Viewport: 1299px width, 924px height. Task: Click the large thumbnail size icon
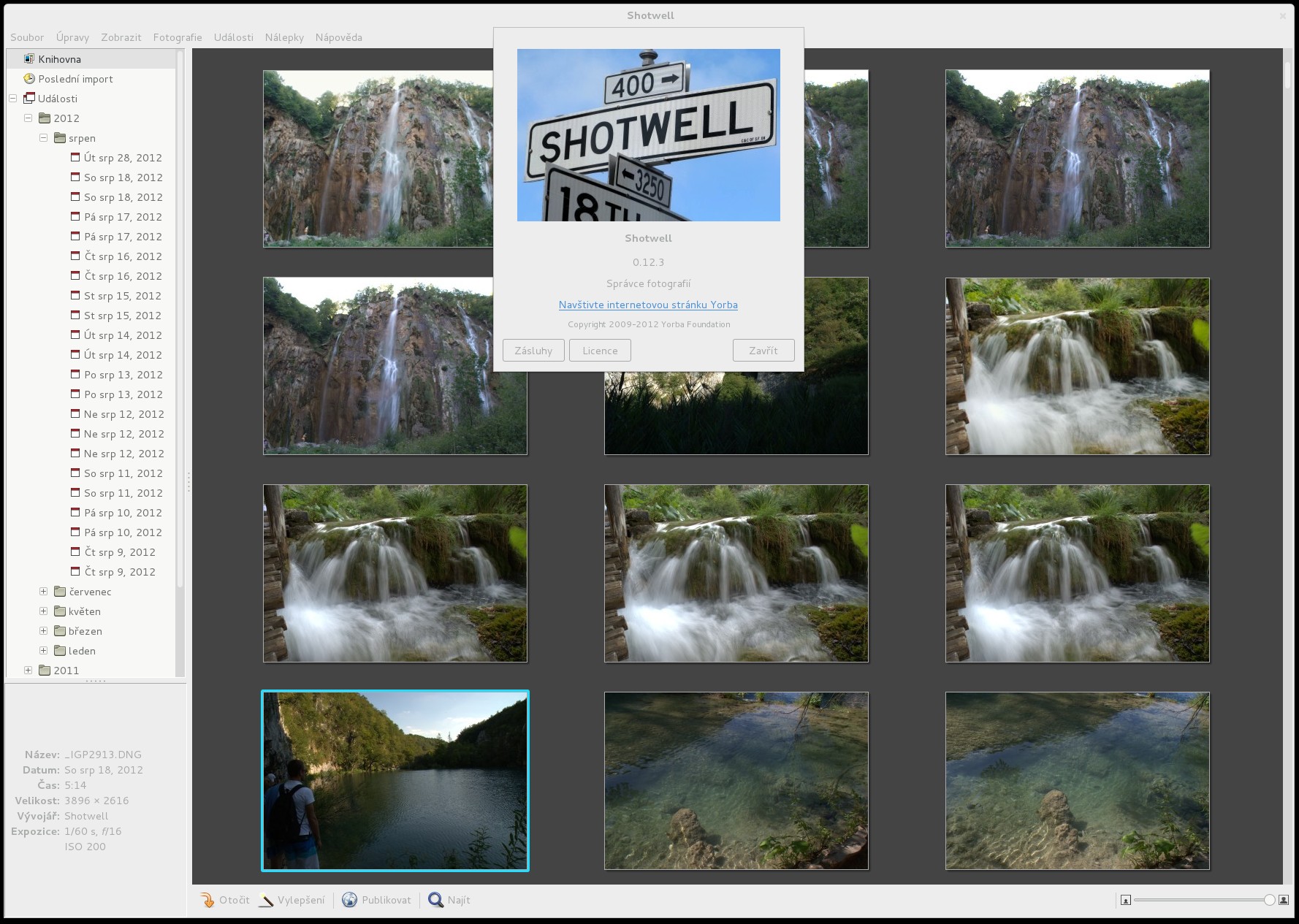pos(1284,900)
